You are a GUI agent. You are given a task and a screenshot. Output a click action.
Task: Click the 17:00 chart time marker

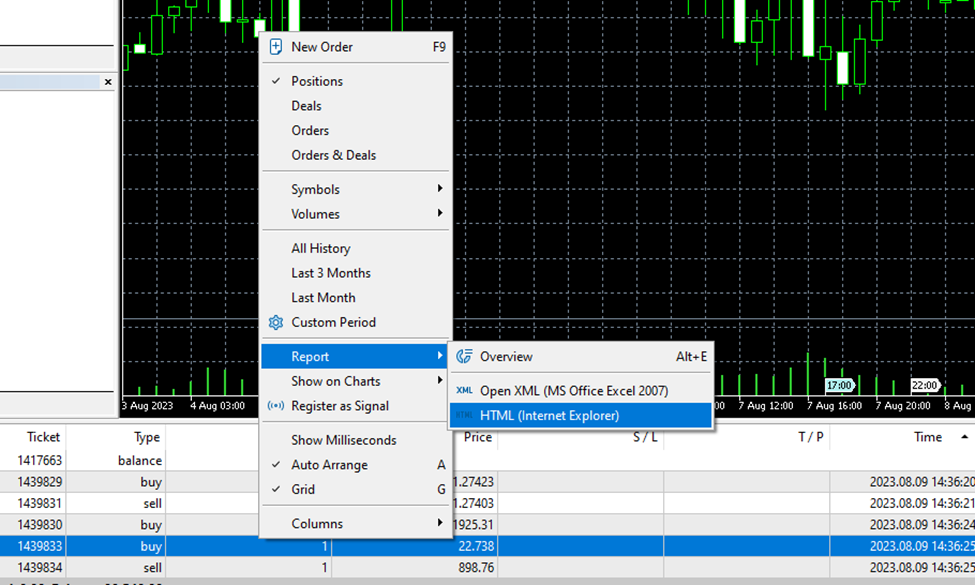pos(839,385)
